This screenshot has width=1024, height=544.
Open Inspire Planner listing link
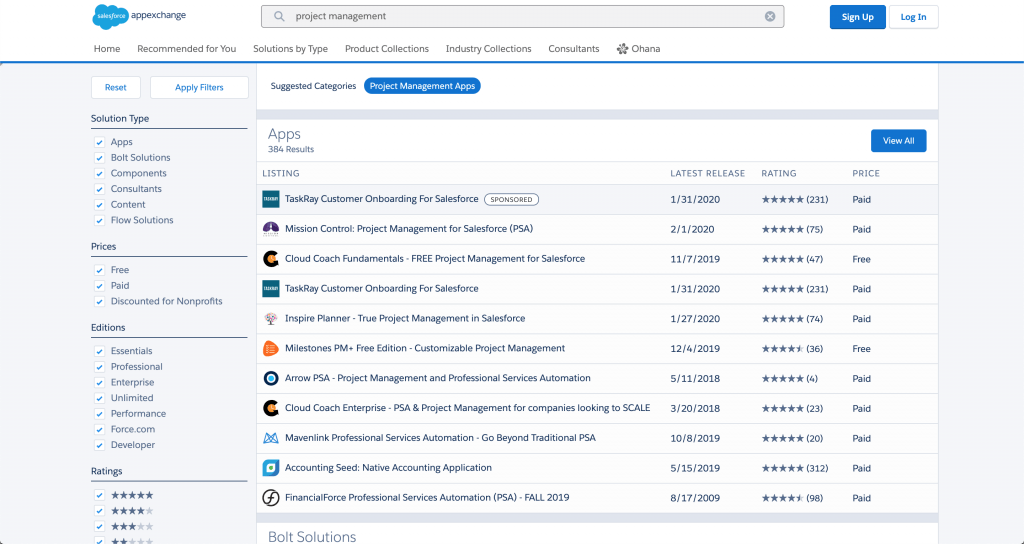tap(405, 319)
